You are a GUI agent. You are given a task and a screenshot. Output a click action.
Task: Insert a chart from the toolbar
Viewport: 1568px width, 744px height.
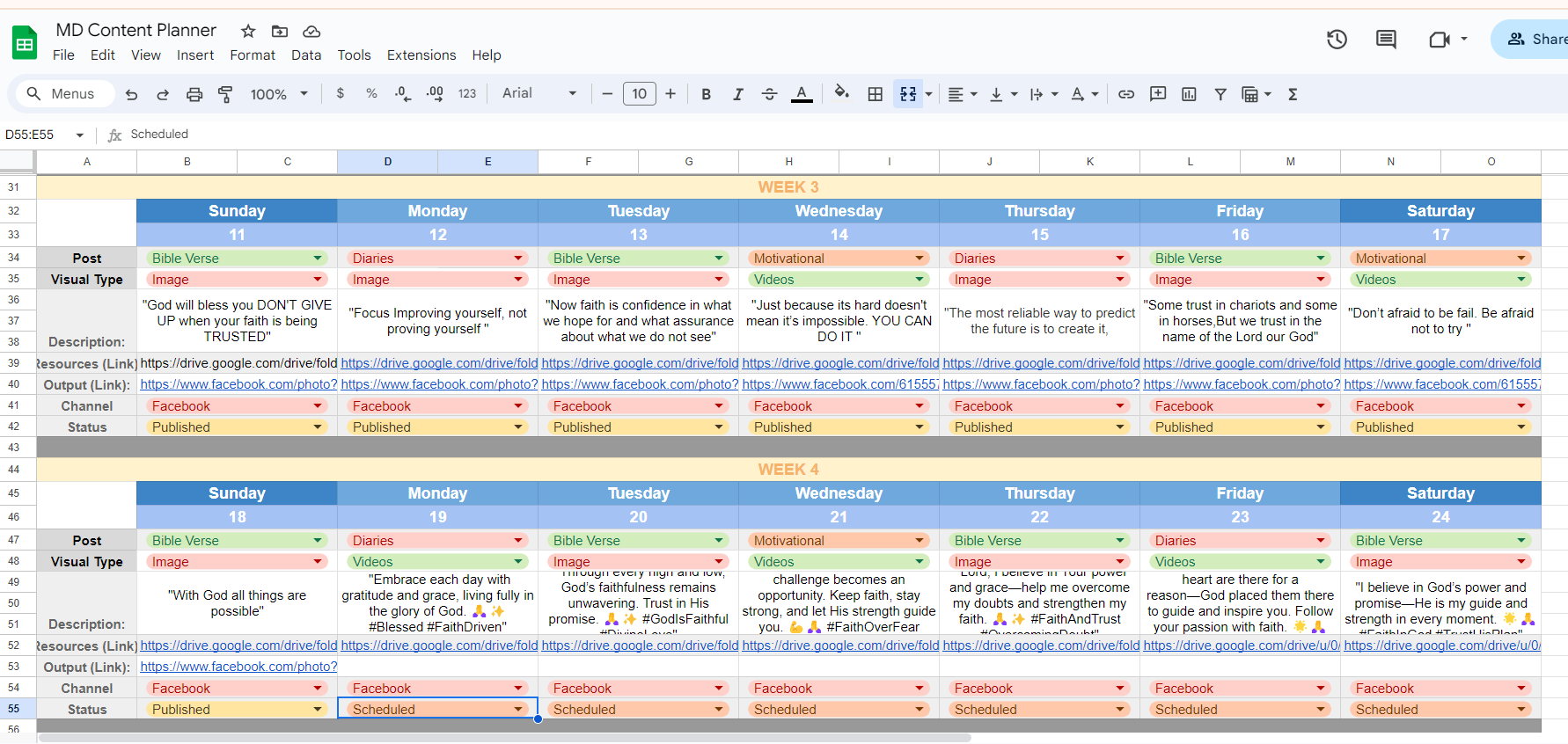1189,94
